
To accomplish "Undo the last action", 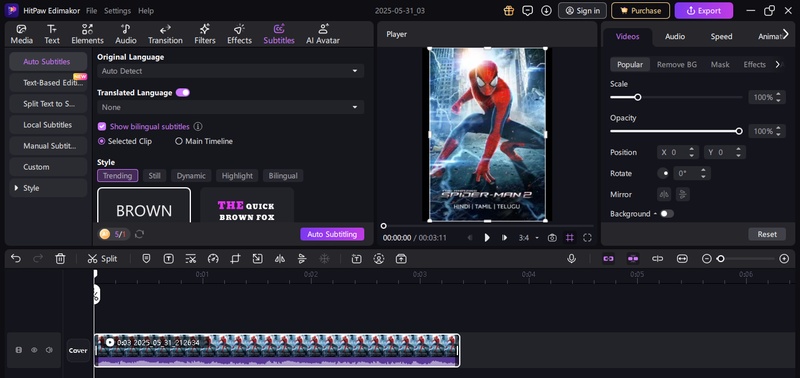I will (16, 259).
